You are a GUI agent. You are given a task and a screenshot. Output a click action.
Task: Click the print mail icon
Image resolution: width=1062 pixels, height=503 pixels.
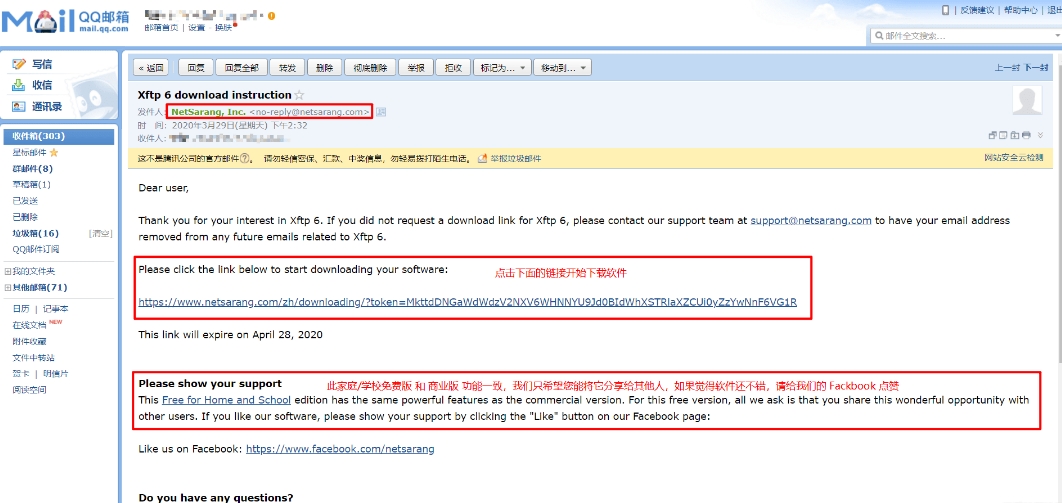click(1026, 135)
